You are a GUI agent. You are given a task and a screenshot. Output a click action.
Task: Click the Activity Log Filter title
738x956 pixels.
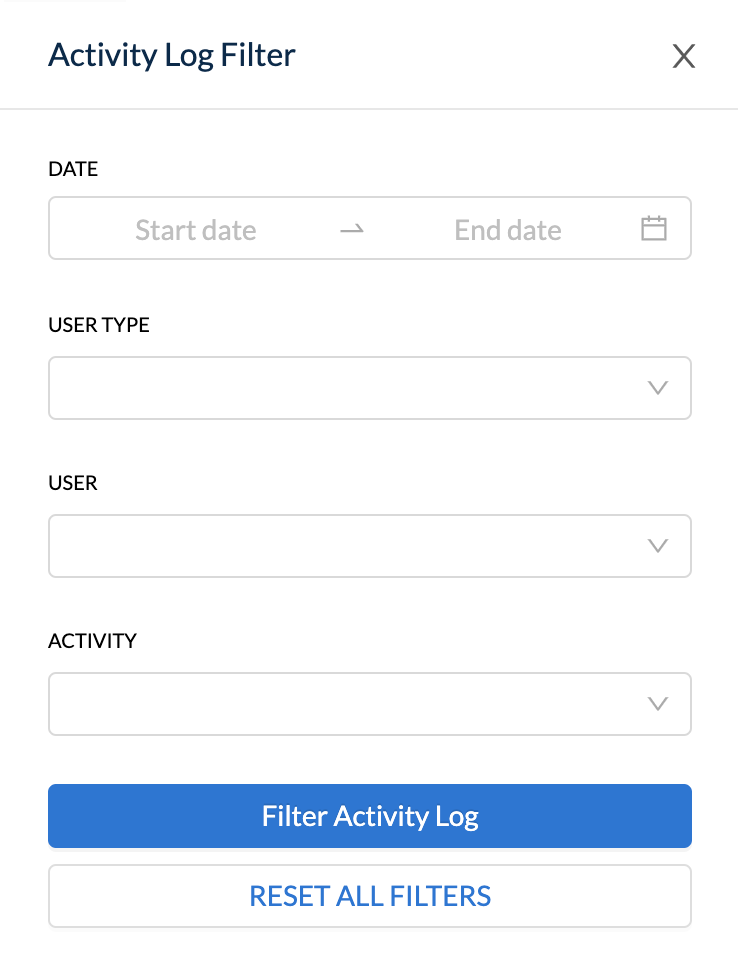pos(171,56)
